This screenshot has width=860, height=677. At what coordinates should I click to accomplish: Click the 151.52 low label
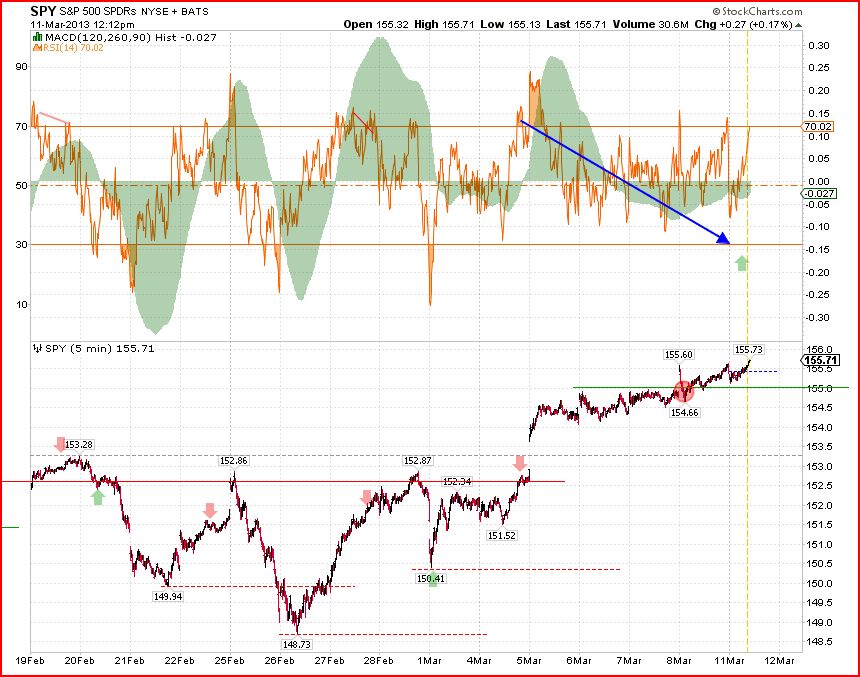pos(502,535)
